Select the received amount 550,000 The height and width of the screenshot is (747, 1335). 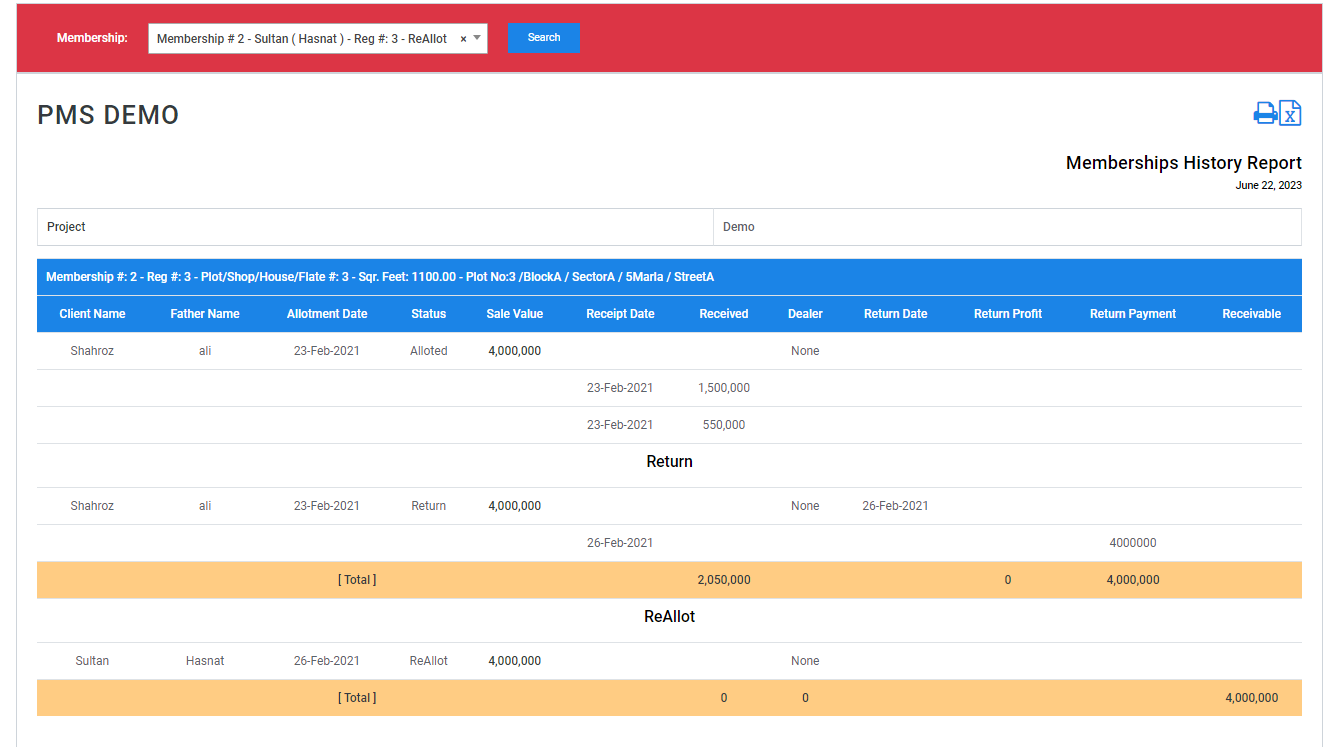point(724,425)
